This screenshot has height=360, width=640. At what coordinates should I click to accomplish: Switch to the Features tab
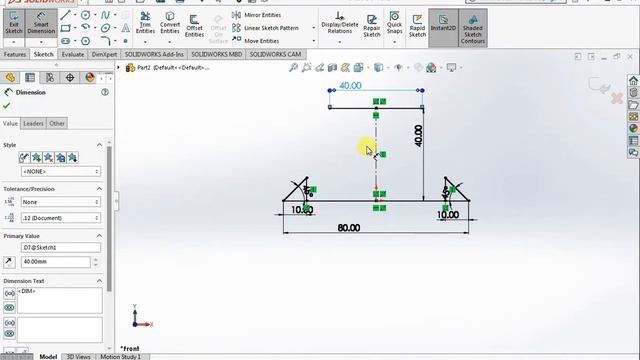[15, 54]
